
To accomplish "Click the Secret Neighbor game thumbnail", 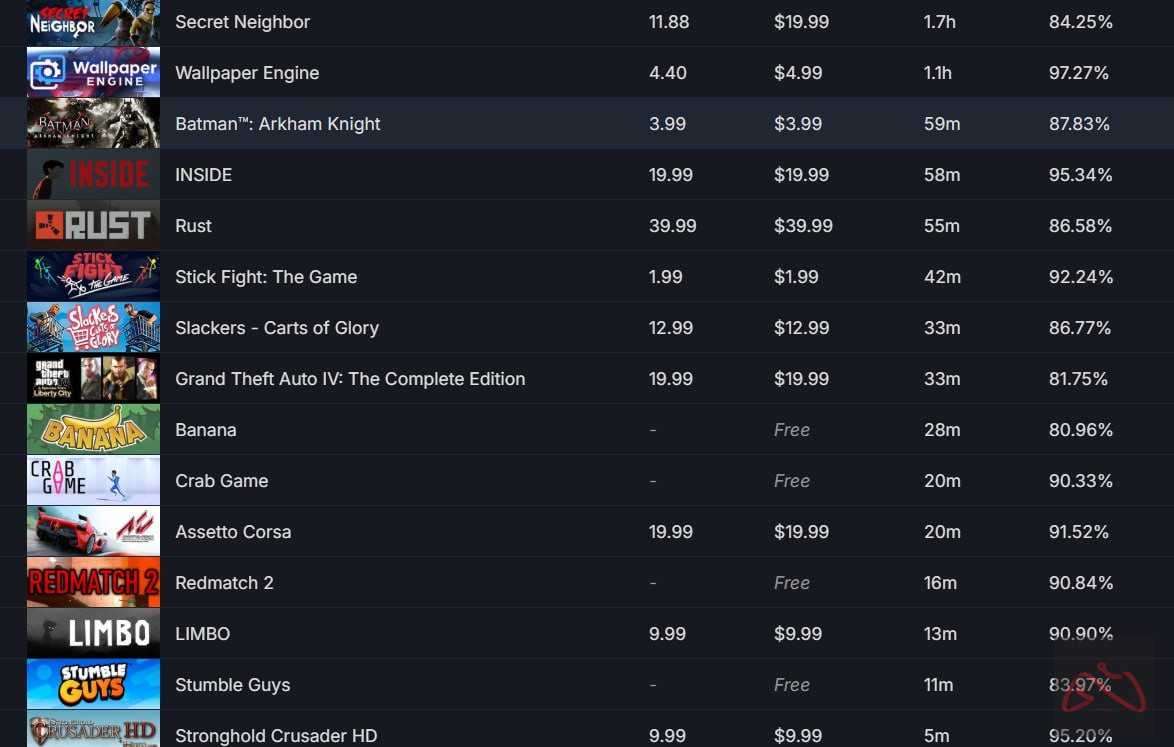I will tap(93, 22).
